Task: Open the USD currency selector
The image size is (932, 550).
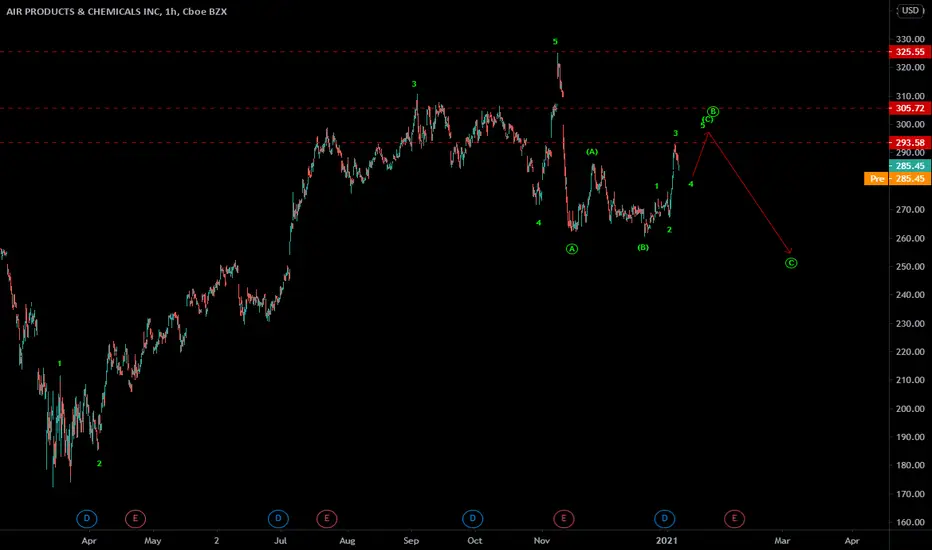Action: [x=910, y=11]
